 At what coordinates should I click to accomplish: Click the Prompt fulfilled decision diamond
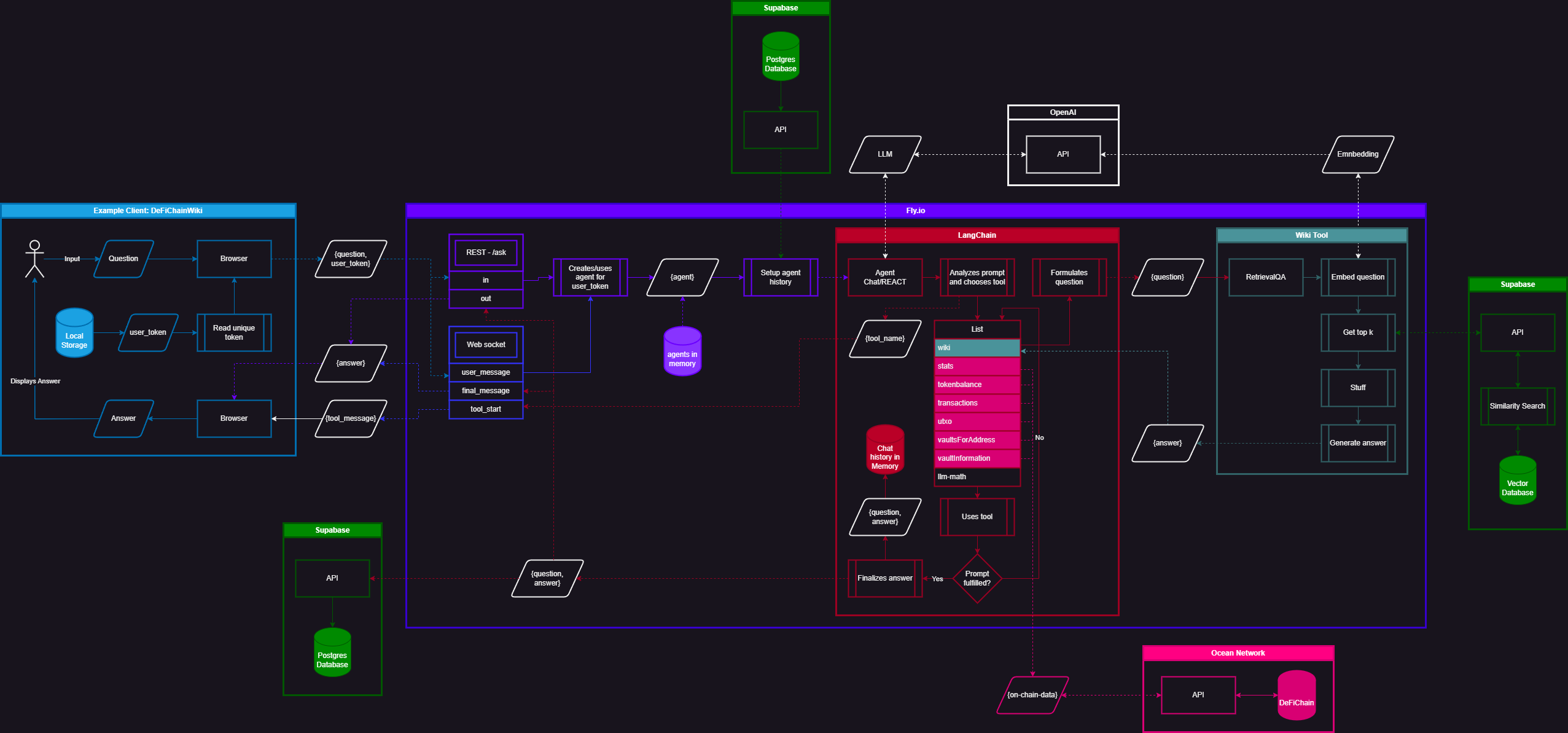pyautogui.click(x=977, y=578)
